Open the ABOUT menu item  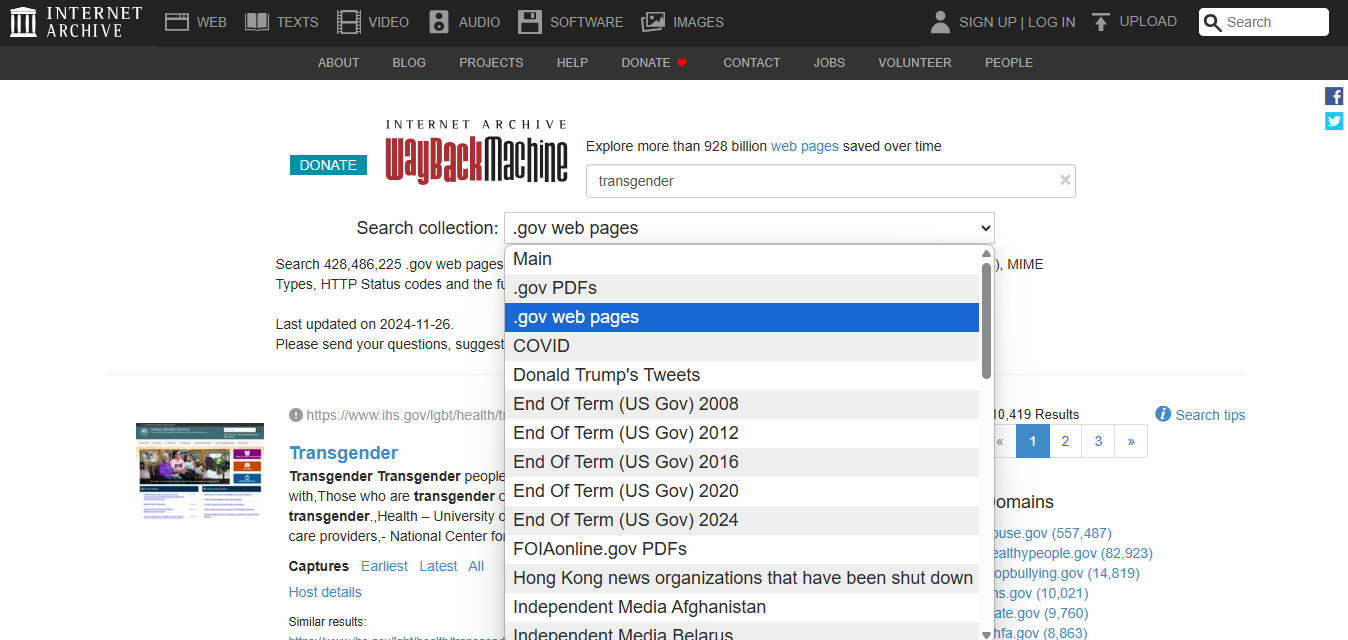click(x=338, y=62)
